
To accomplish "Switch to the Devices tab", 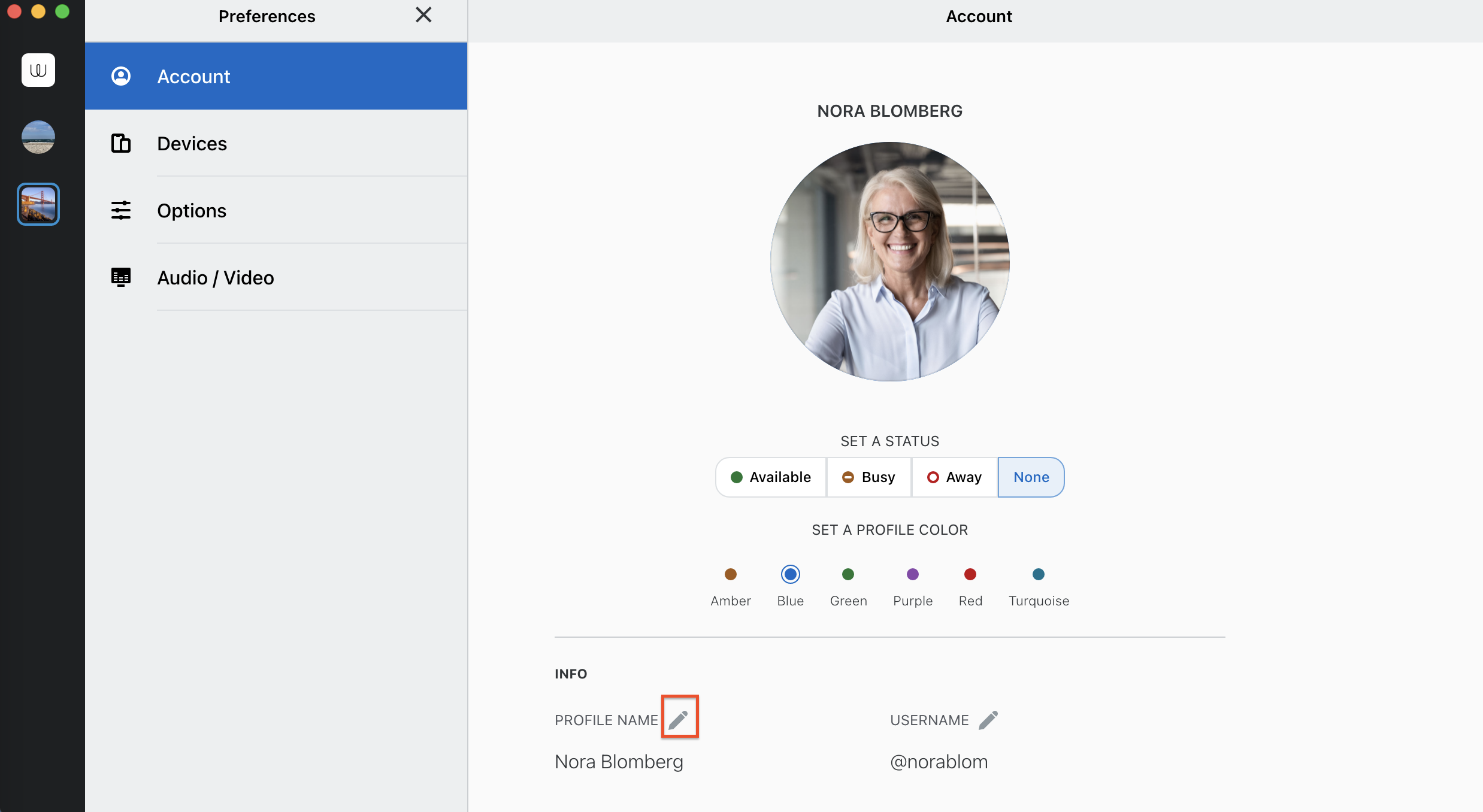I will (x=192, y=143).
